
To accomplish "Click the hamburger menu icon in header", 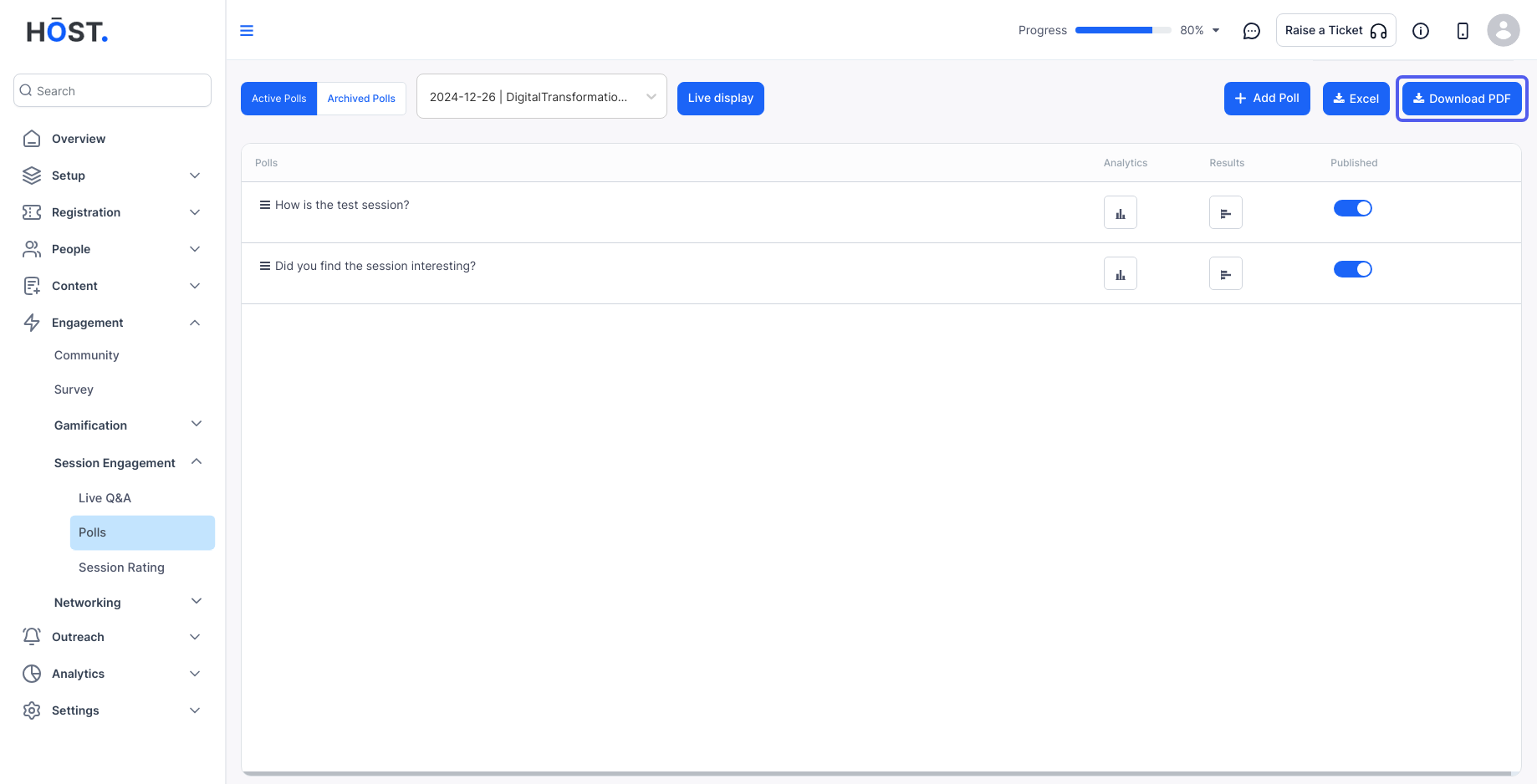I will pos(247,31).
